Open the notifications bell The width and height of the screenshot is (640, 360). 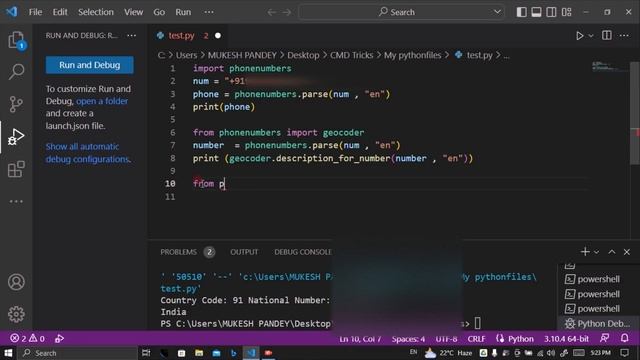click(624, 338)
